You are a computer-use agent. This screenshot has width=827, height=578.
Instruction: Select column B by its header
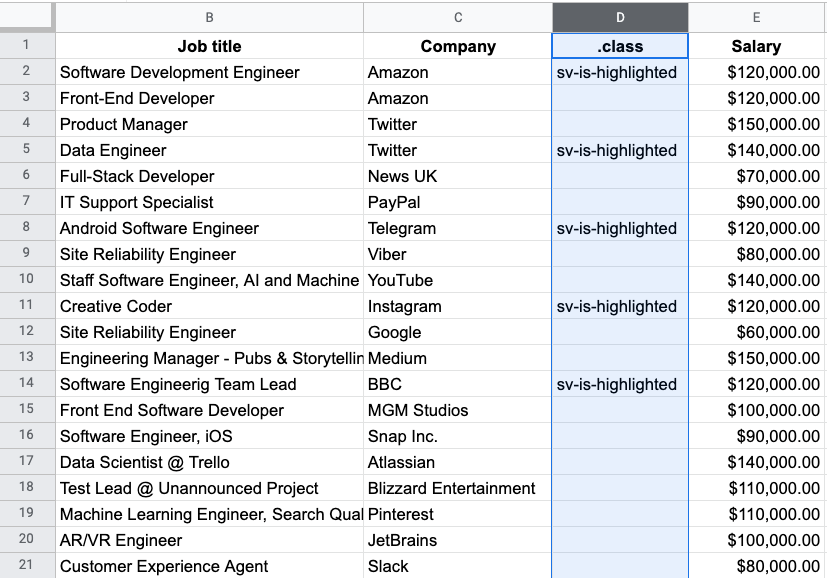(208, 17)
